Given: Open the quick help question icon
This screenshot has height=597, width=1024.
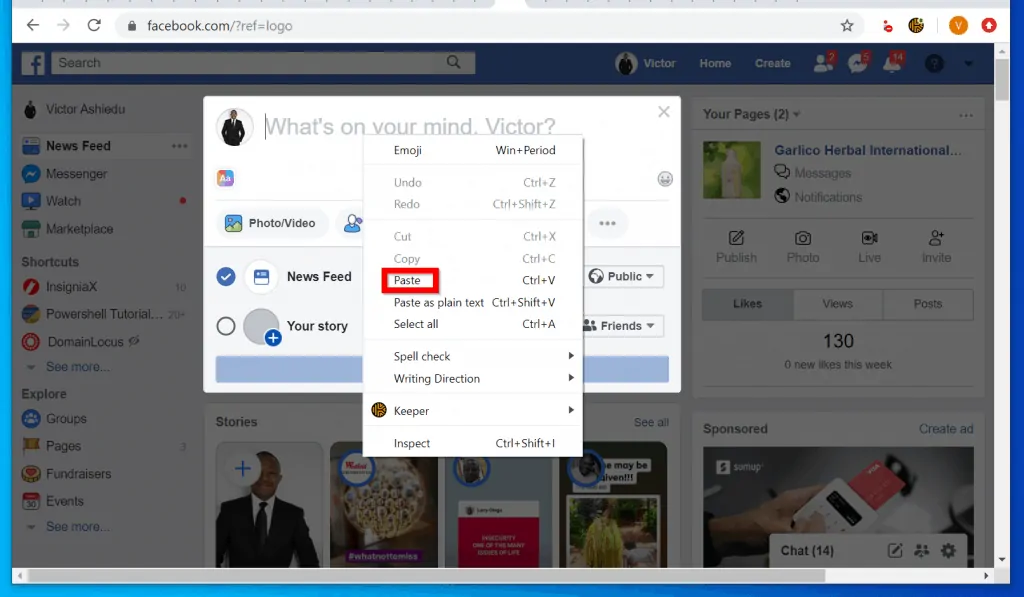Looking at the screenshot, I should tap(935, 63).
